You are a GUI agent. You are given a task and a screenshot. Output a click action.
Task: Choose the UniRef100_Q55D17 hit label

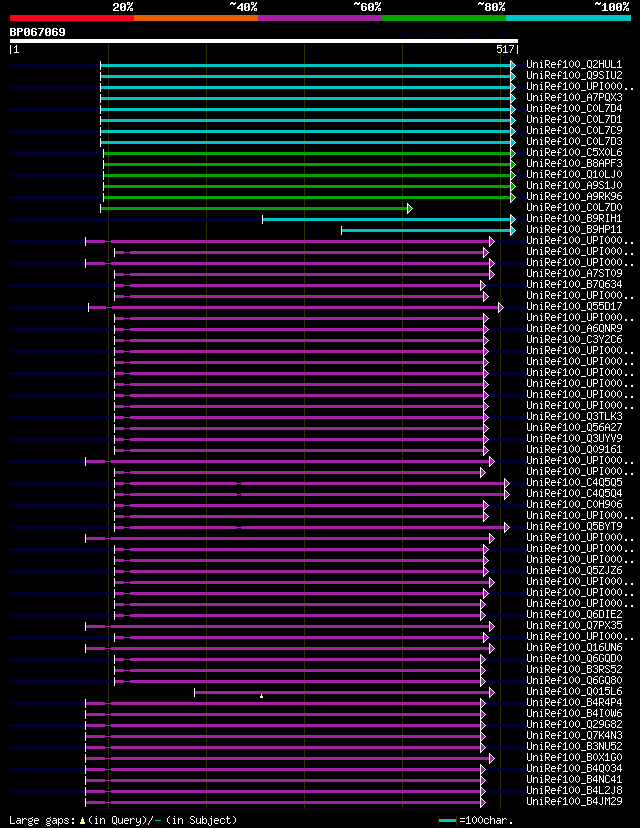coord(574,307)
